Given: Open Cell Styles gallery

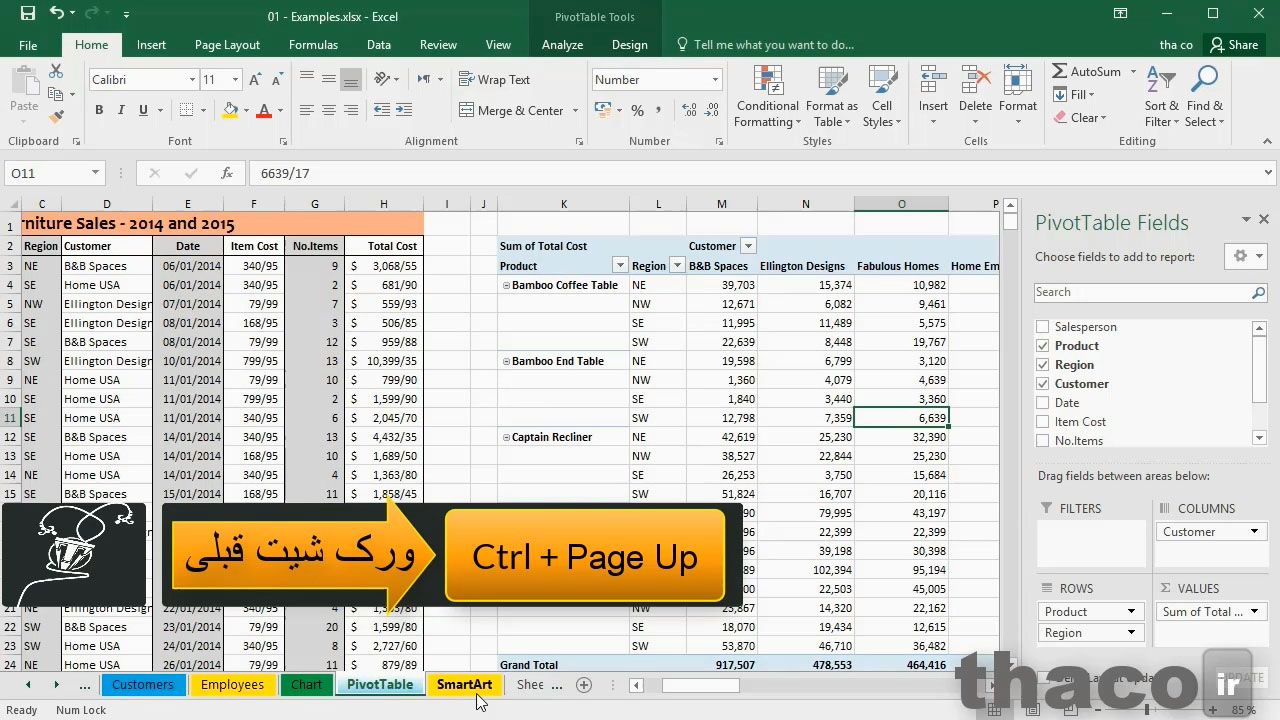Looking at the screenshot, I should click(882, 97).
